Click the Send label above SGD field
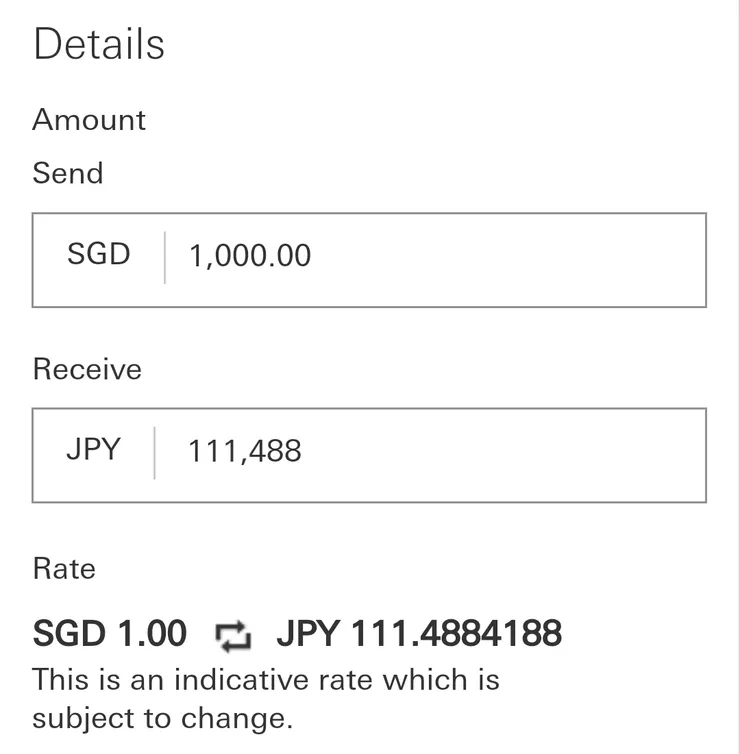740x754 pixels. 68,173
